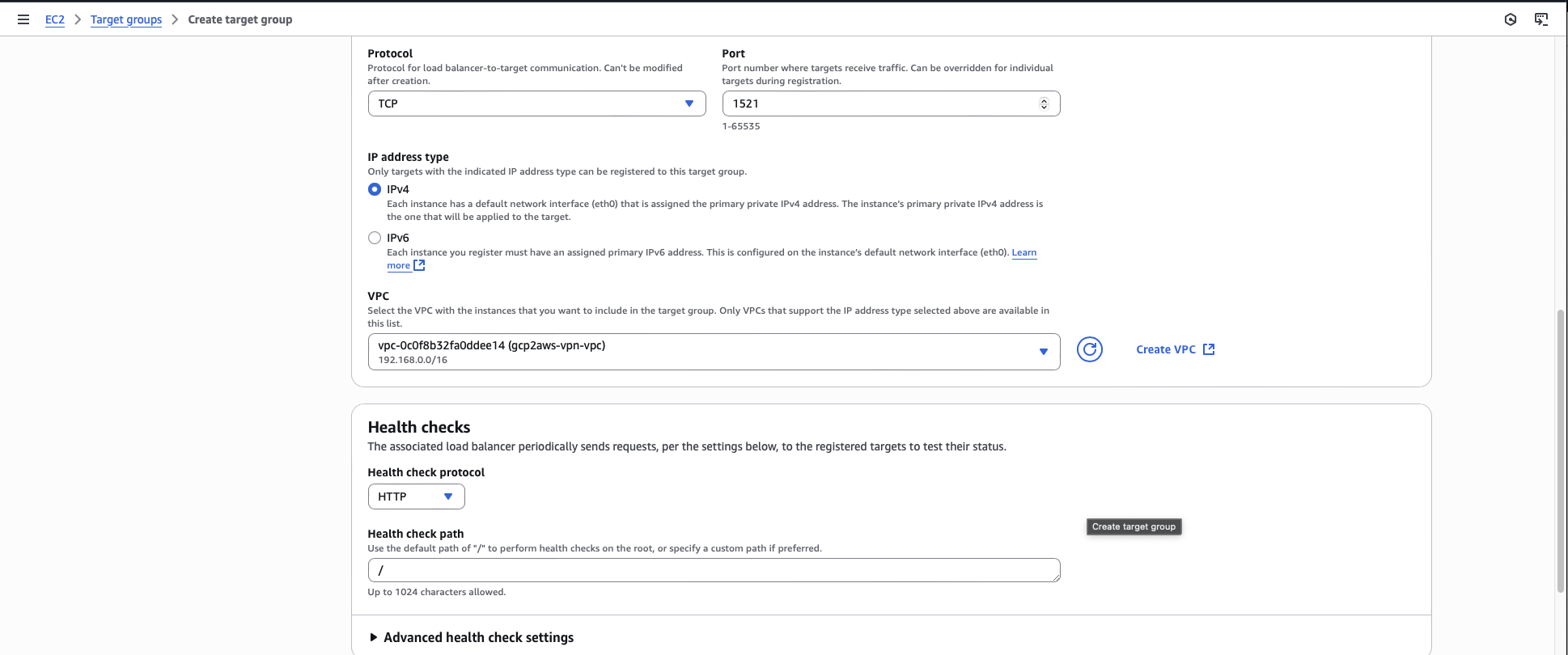This screenshot has height=655, width=1568.
Task: Navigate to Target groups breadcrumb
Action: tap(126, 19)
